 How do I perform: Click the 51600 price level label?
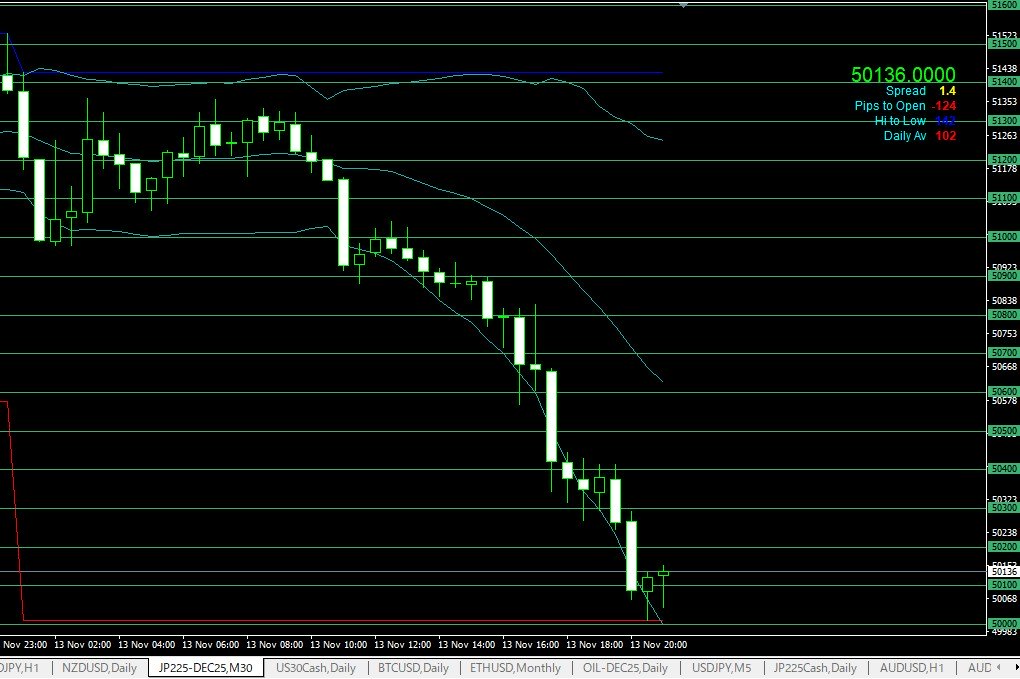coord(1002,5)
